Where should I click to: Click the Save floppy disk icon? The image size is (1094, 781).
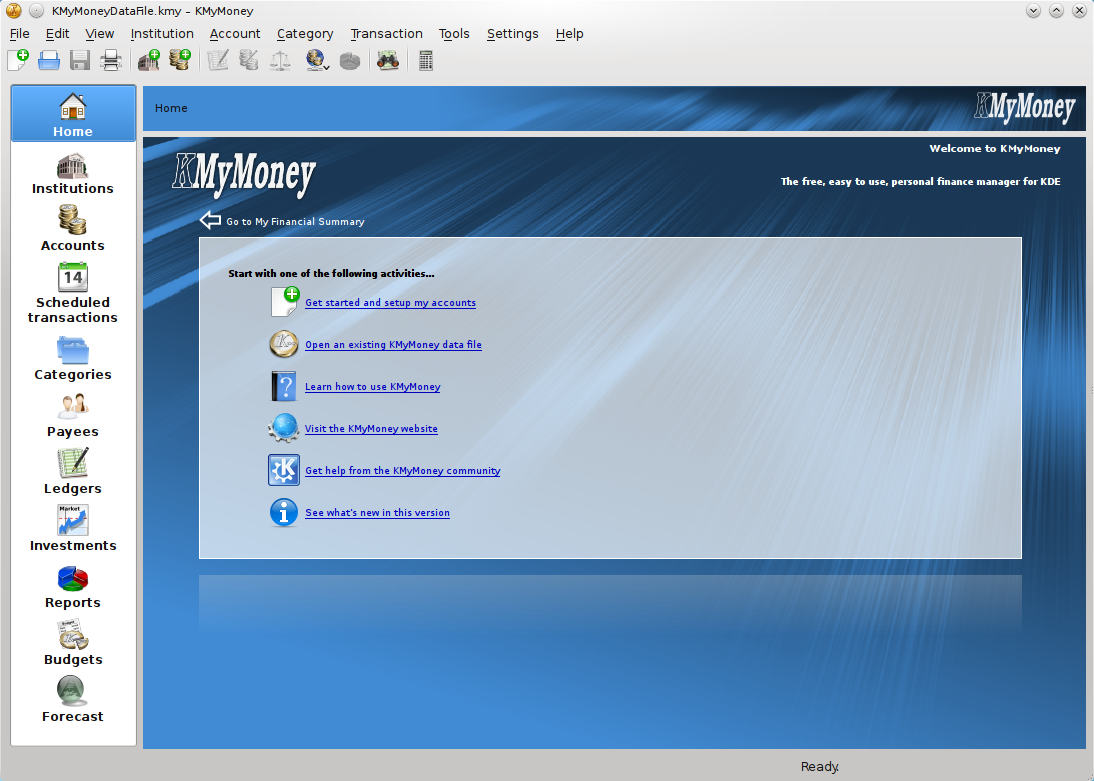(x=80, y=61)
